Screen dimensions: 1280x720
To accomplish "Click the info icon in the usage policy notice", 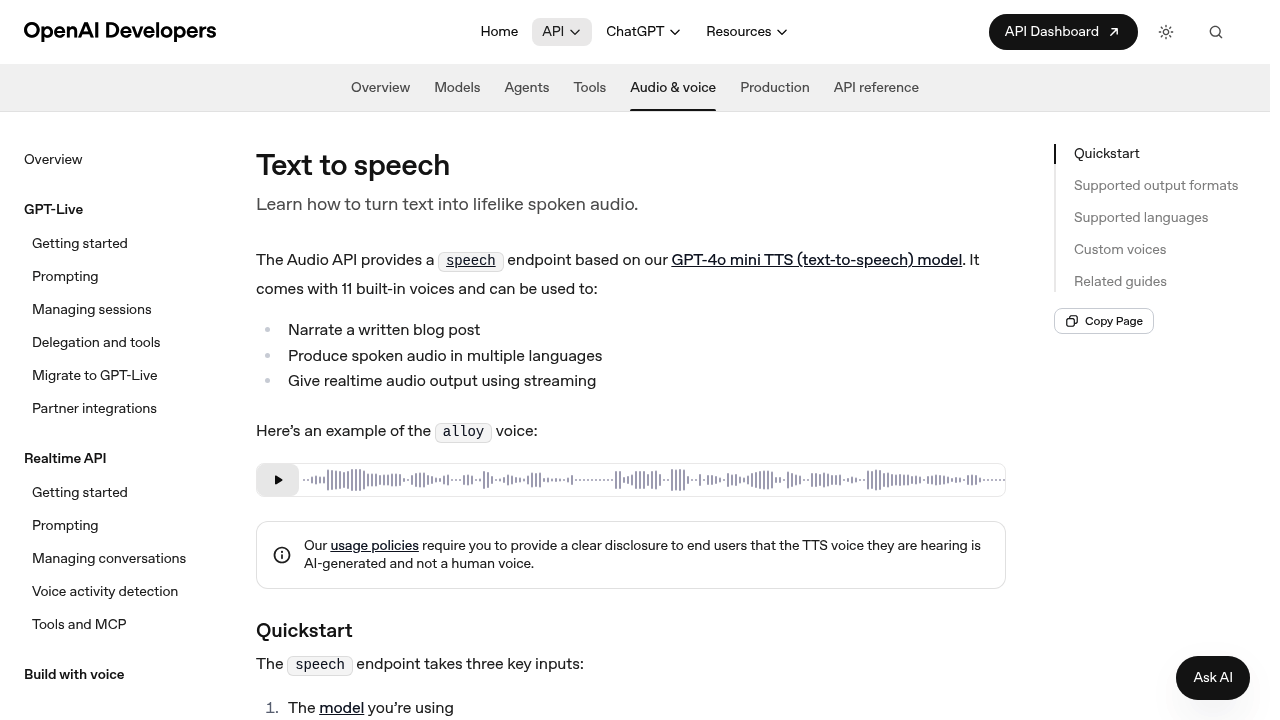I will tap(282, 555).
